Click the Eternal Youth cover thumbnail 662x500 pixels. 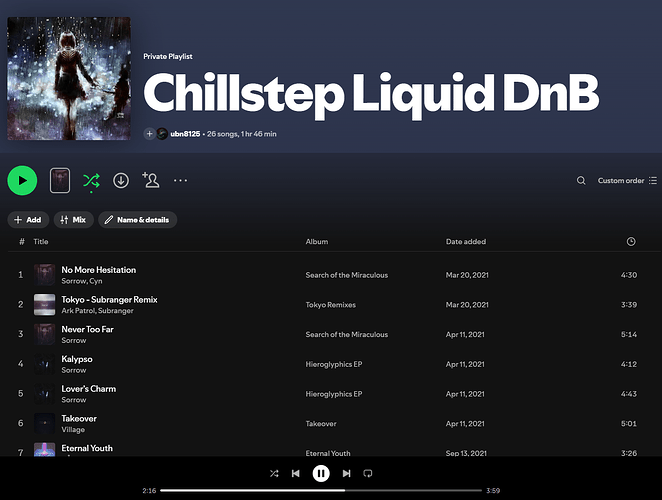tap(44, 449)
